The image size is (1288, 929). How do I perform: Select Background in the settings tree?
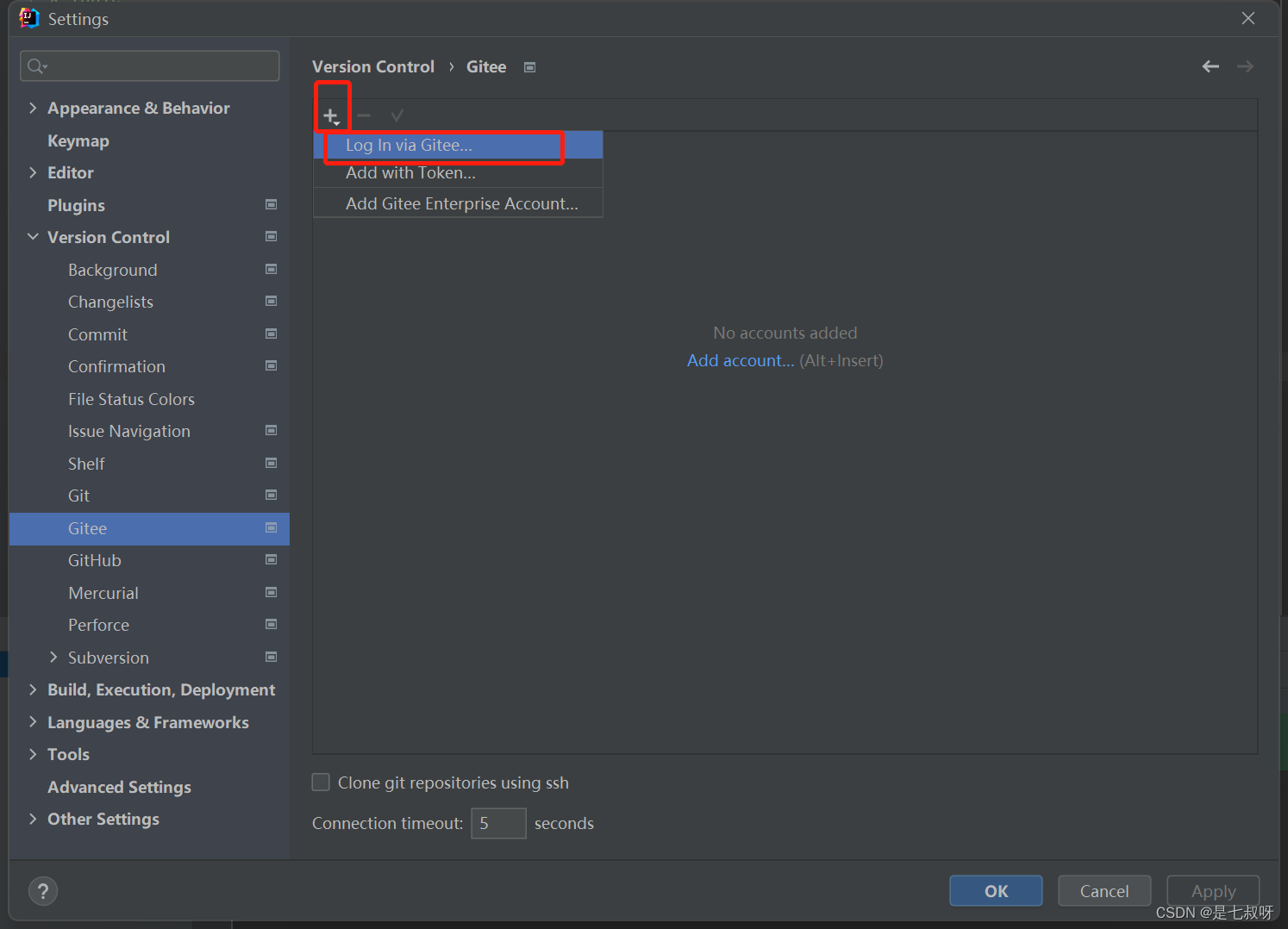(x=113, y=270)
